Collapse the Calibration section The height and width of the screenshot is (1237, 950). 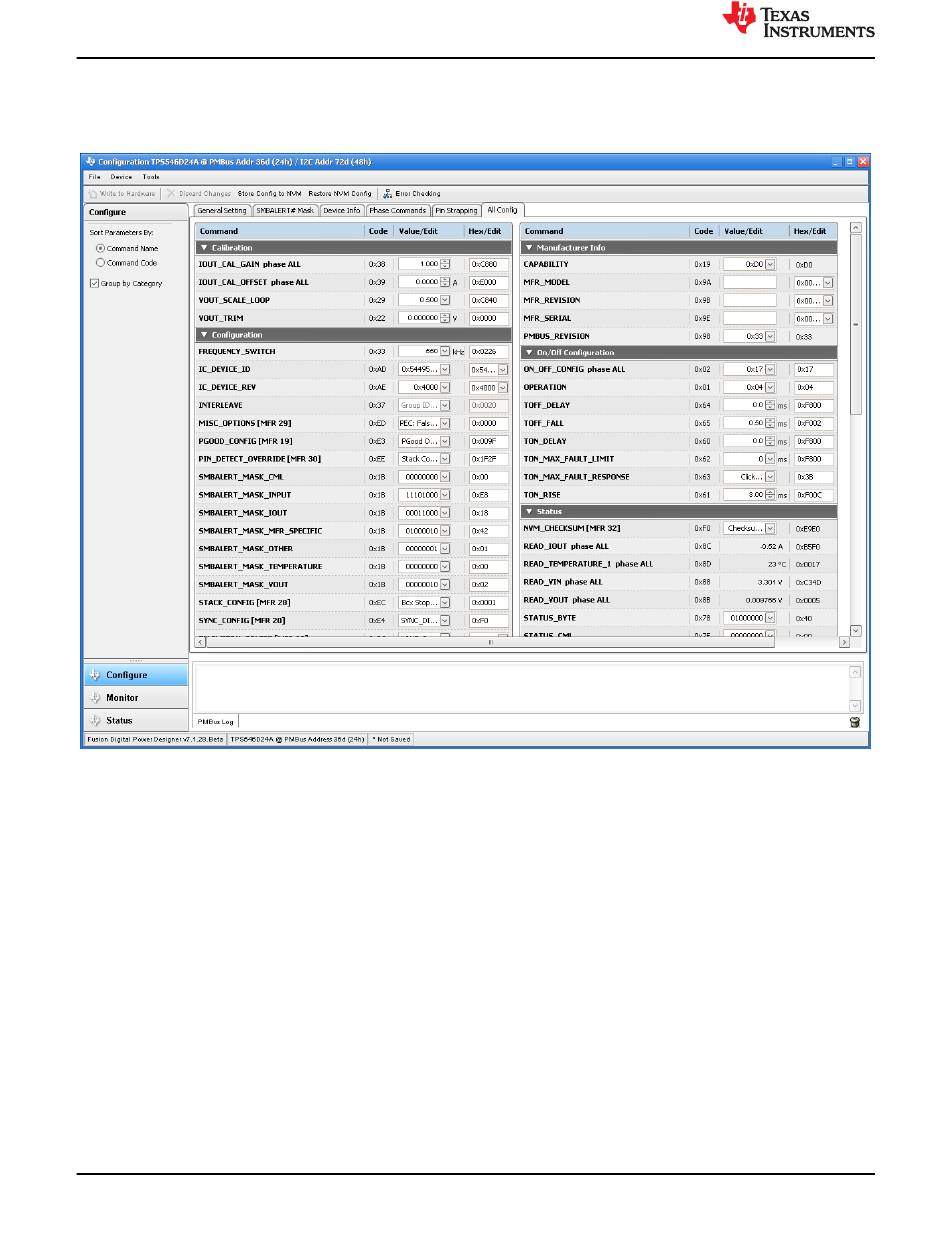coord(204,247)
